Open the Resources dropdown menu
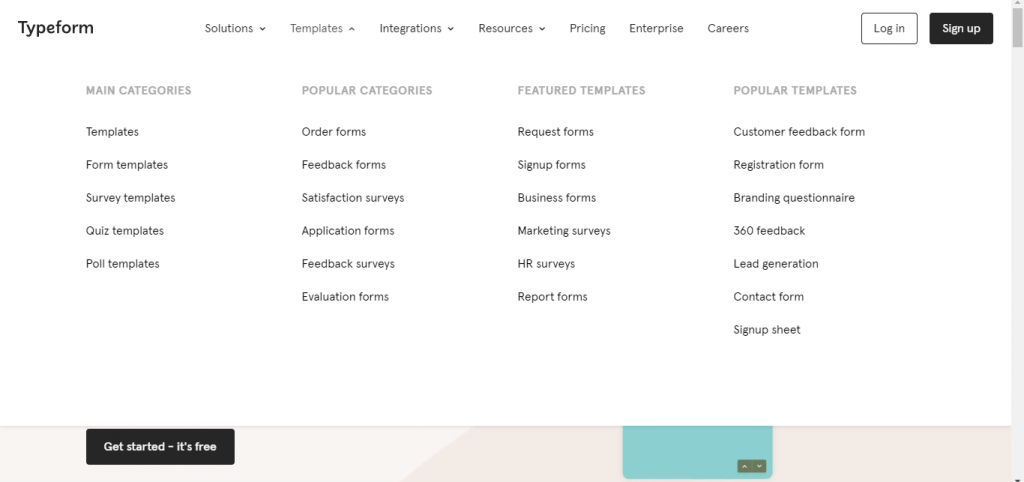The width and height of the screenshot is (1024, 482). click(x=512, y=29)
